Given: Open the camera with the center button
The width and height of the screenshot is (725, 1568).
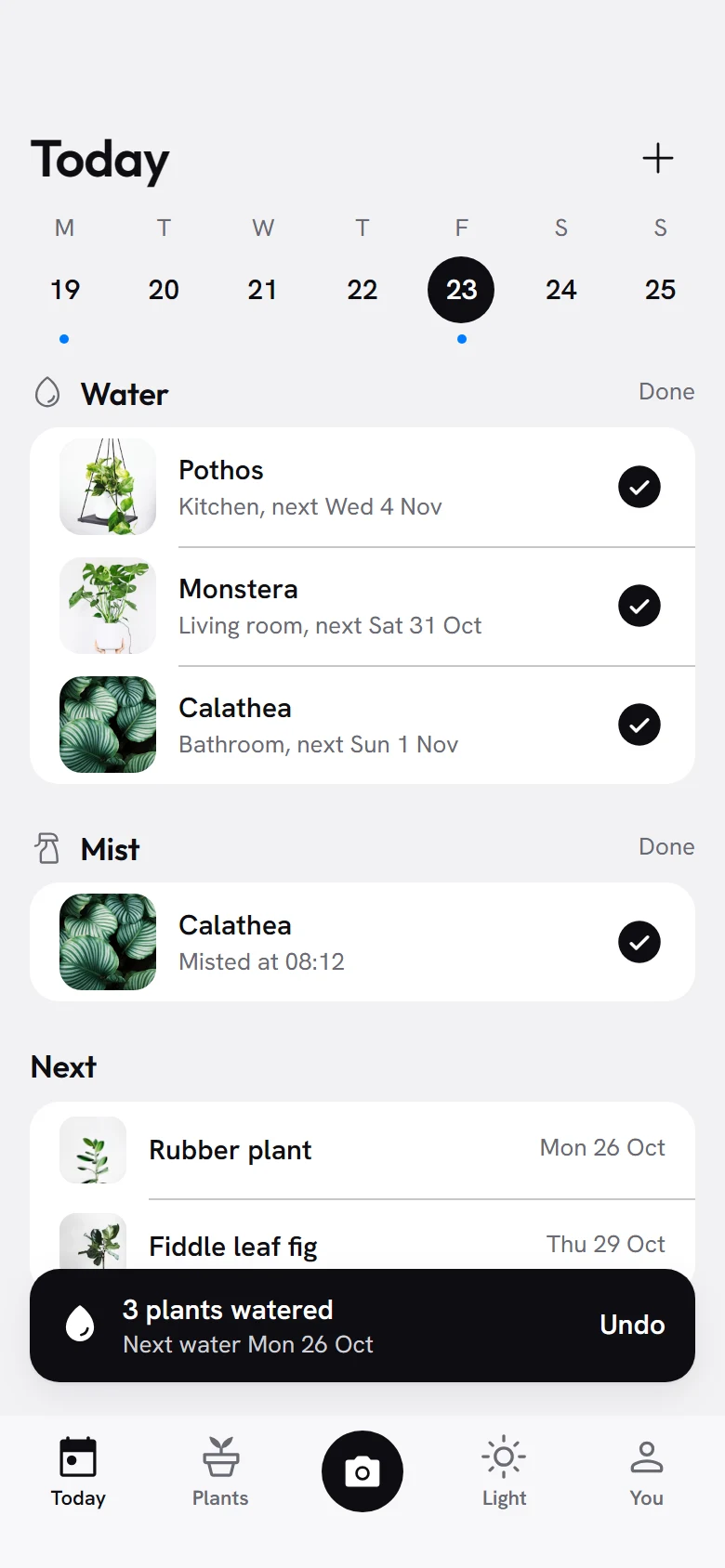Looking at the screenshot, I should [x=362, y=1471].
